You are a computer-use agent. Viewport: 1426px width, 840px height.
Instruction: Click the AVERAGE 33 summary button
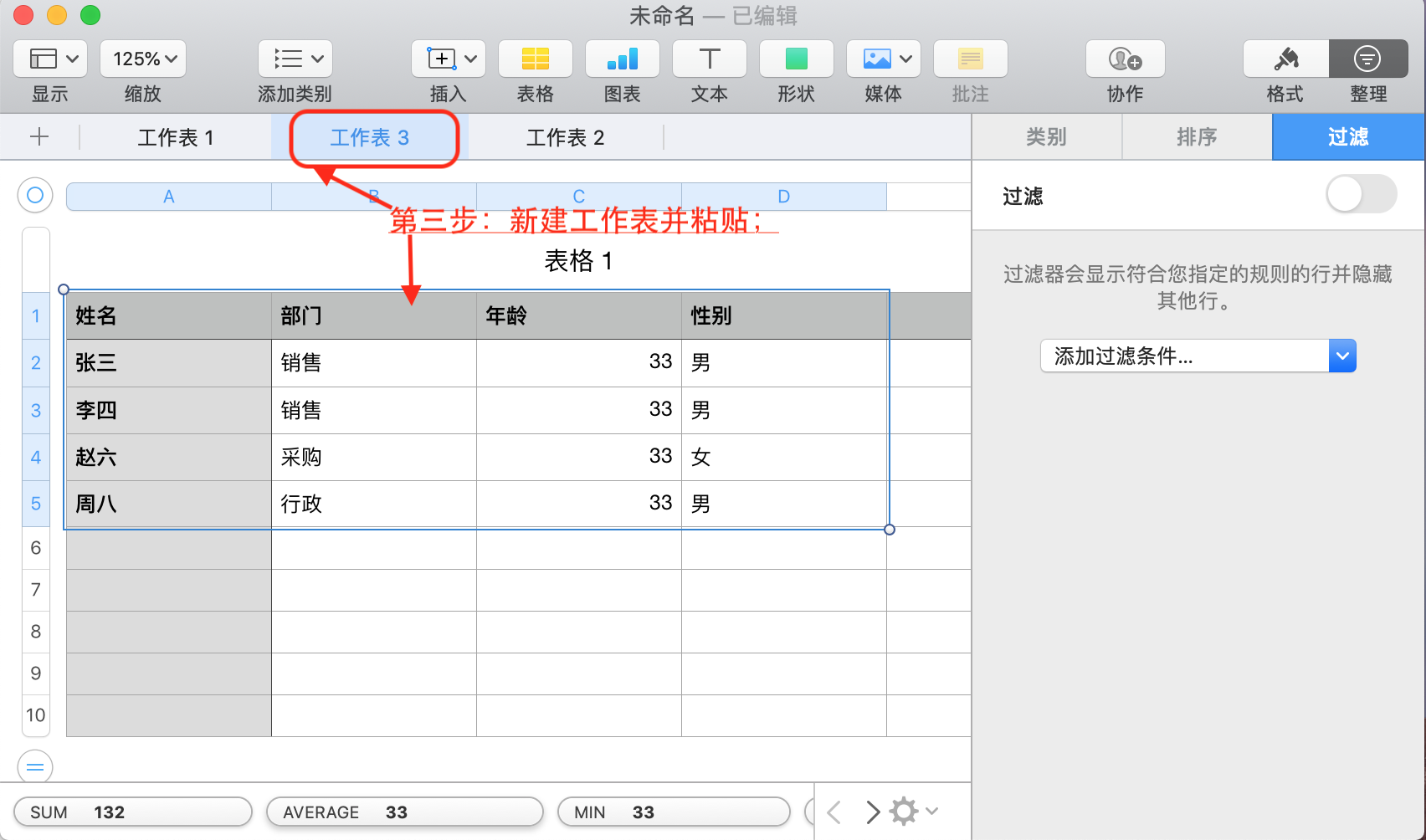tap(404, 812)
